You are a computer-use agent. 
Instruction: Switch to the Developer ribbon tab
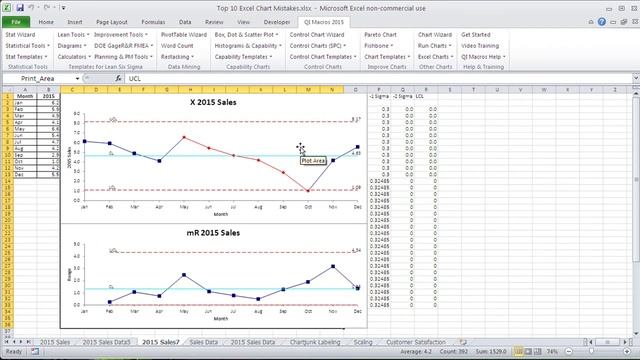pos(277,22)
